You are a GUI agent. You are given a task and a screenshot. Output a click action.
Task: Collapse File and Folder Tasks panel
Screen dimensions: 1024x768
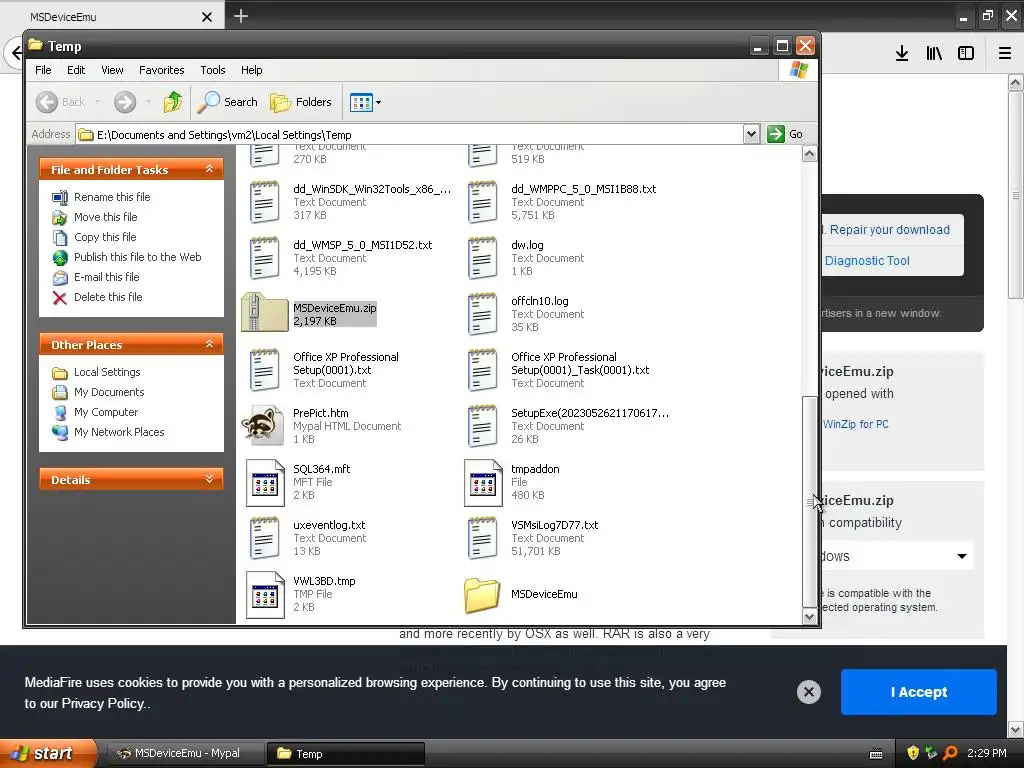209,169
